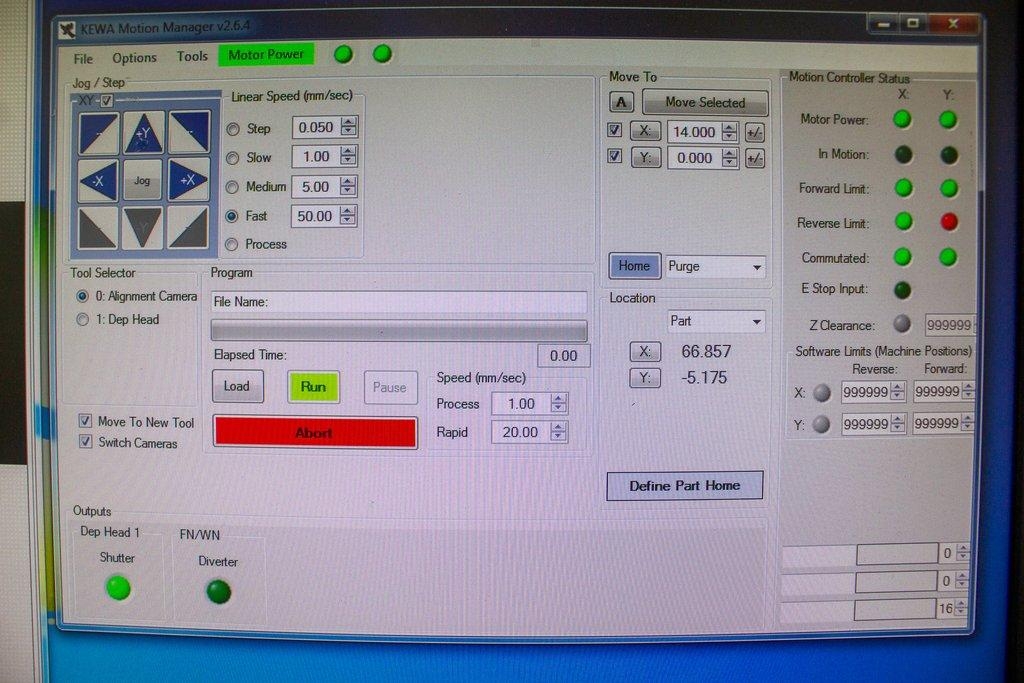
Task: Click the Define Part Home button
Action: tap(684, 484)
